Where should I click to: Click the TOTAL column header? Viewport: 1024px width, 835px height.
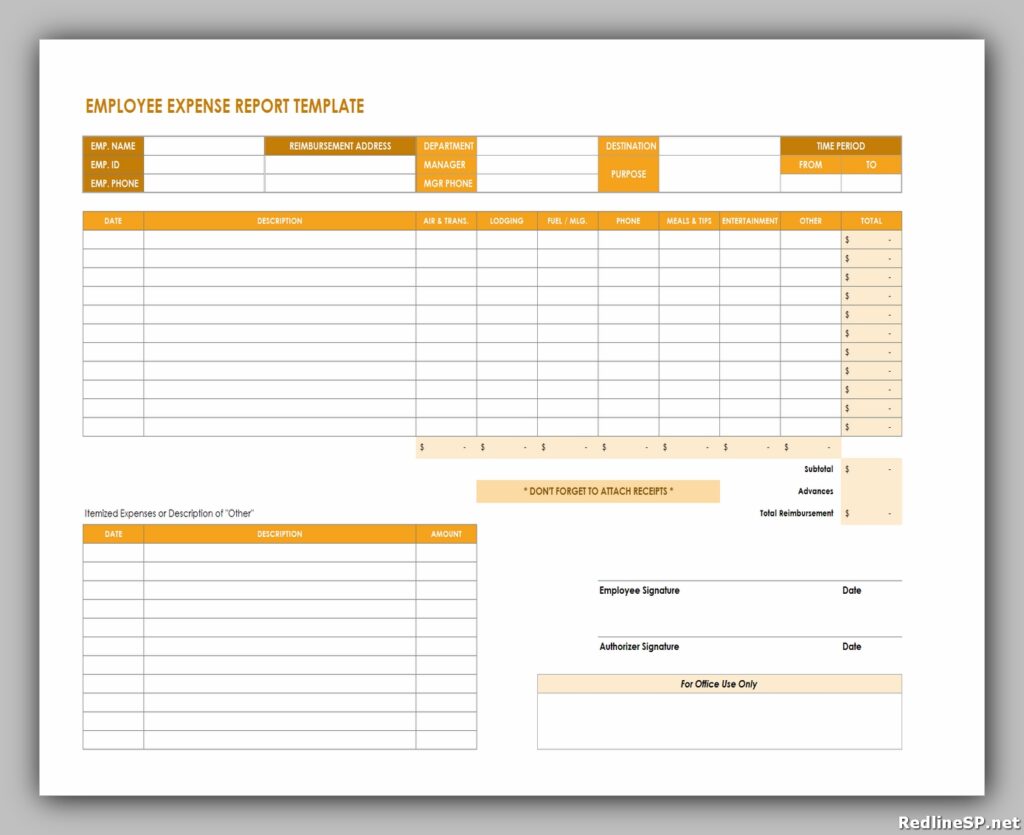coord(871,221)
